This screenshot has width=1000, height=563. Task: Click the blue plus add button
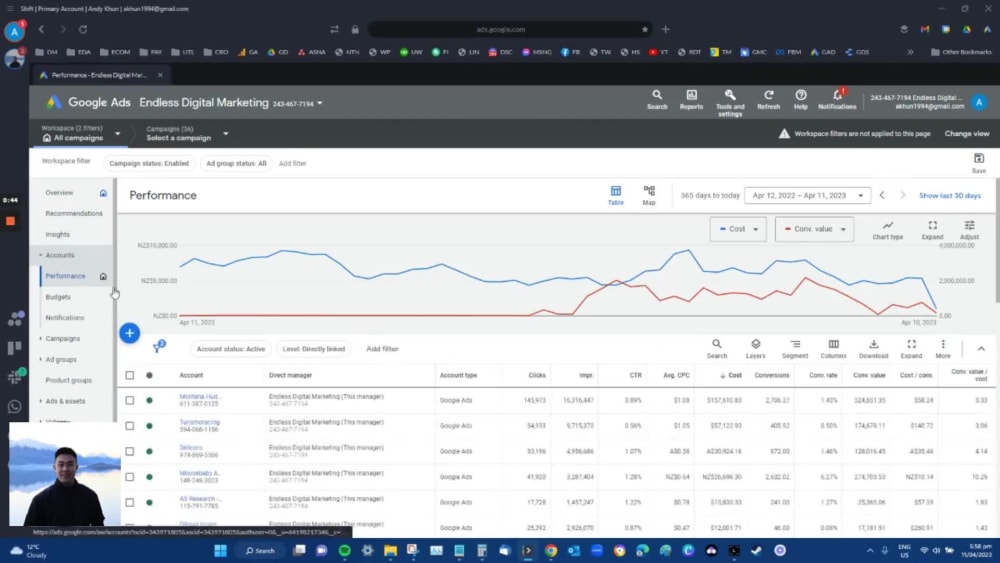click(x=129, y=333)
